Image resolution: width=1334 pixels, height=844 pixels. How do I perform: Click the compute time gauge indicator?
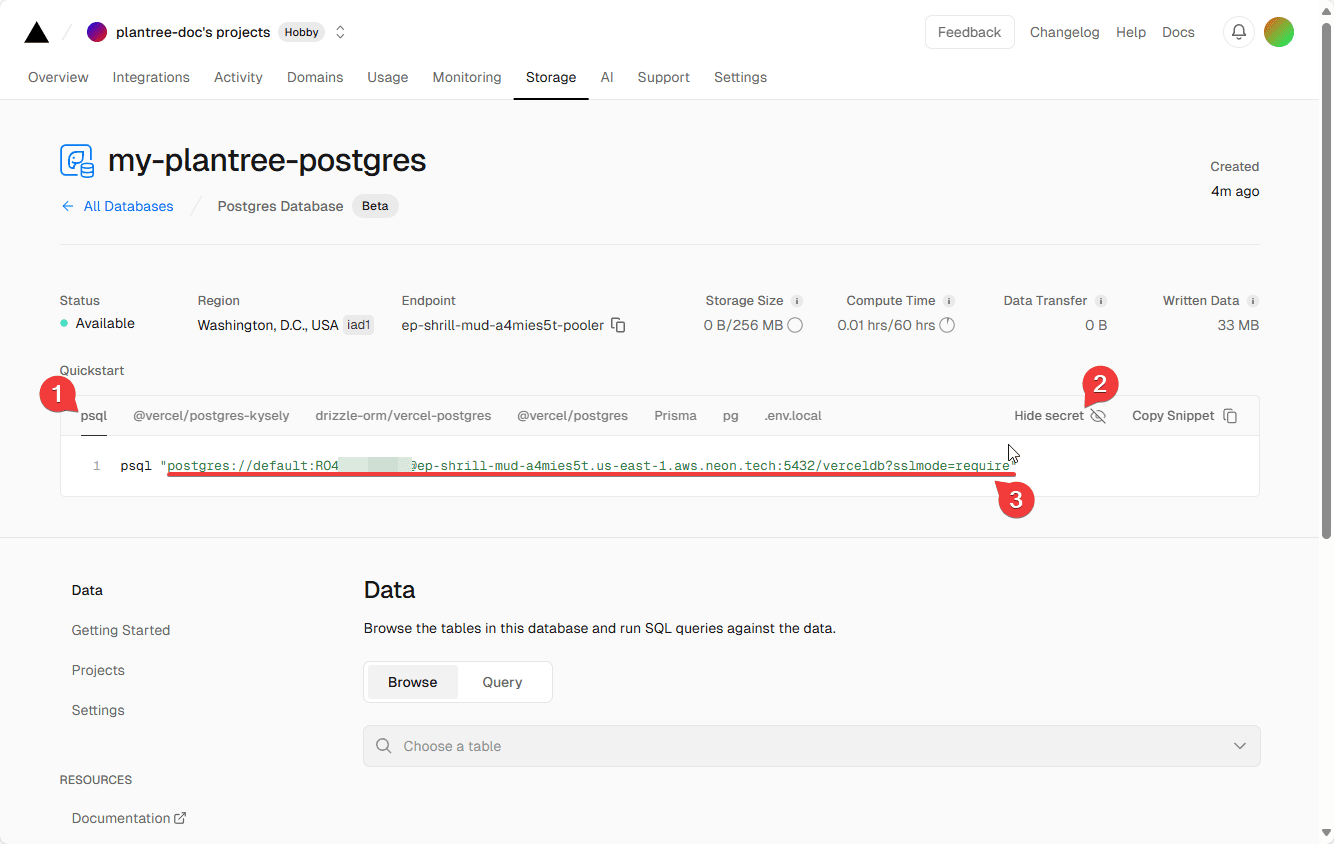(x=947, y=325)
